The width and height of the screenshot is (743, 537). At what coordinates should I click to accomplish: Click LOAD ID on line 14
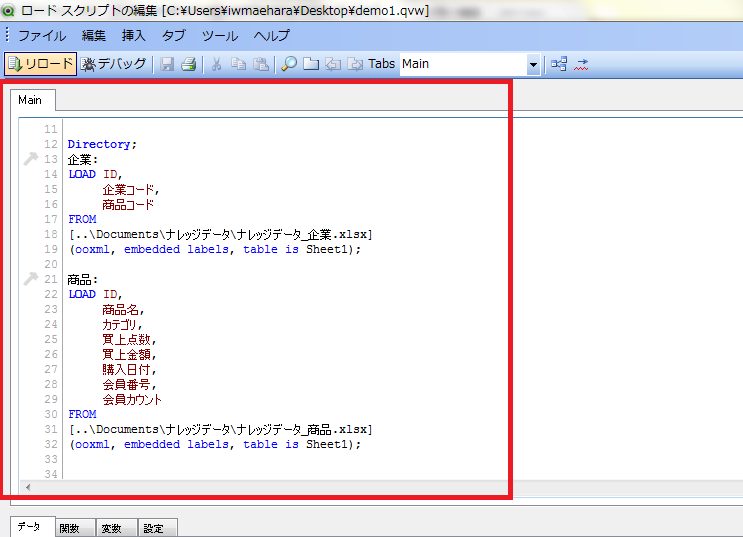(95, 174)
